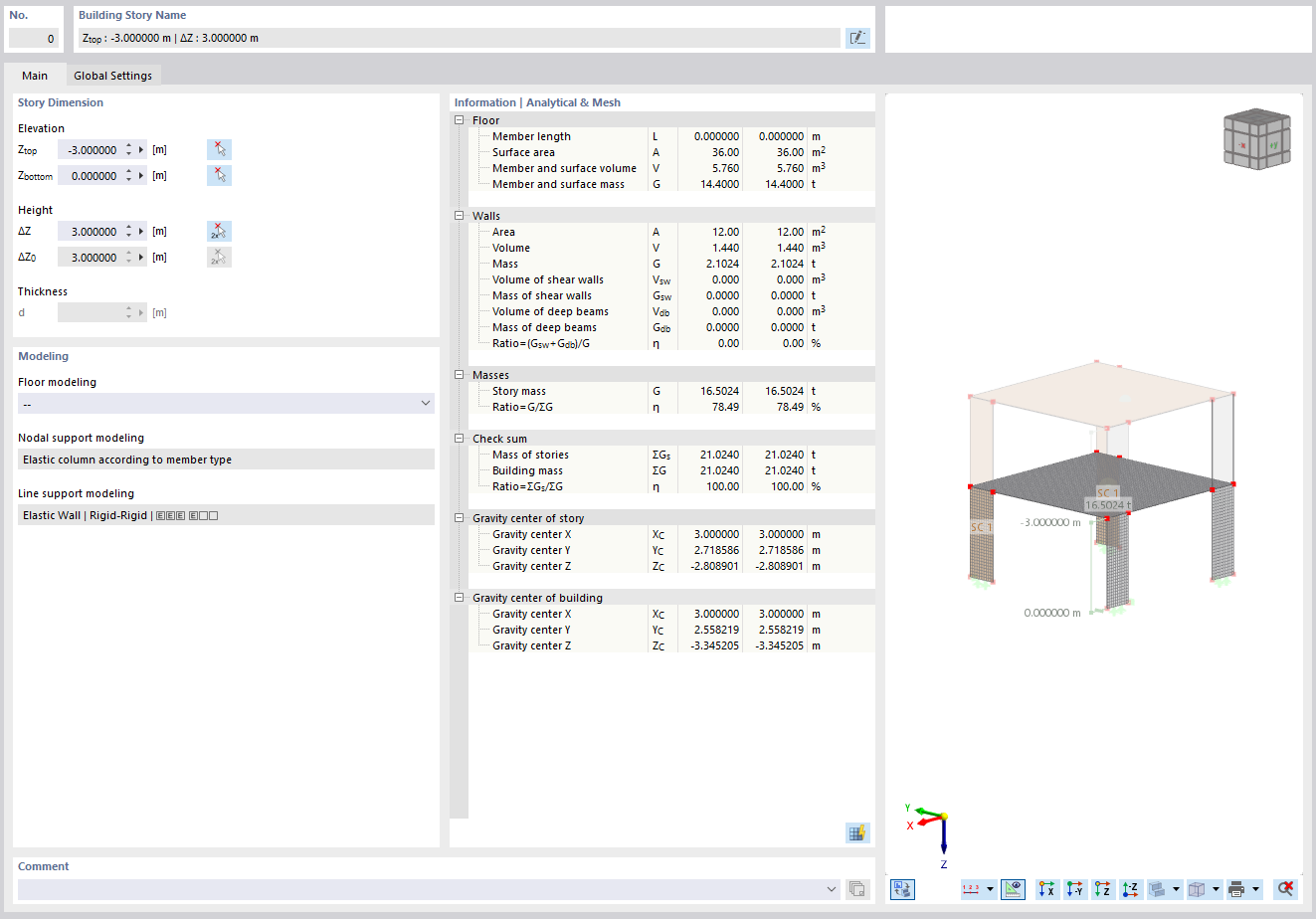Select the 'Building mass' row label
The width and height of the screenshot is (1316, 919).
tap(527, 470)
